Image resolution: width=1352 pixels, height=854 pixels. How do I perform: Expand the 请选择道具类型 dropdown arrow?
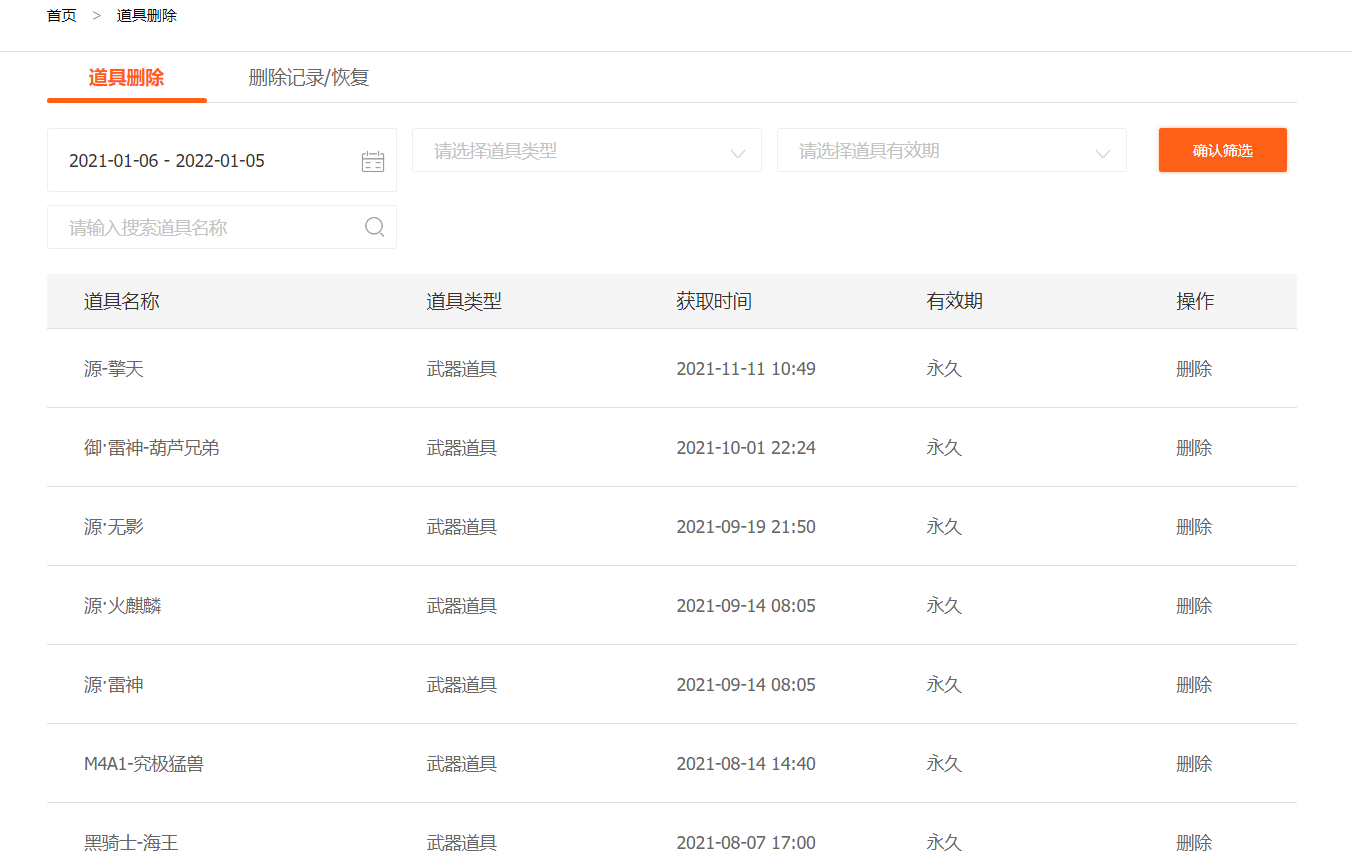tap(738, 152)
